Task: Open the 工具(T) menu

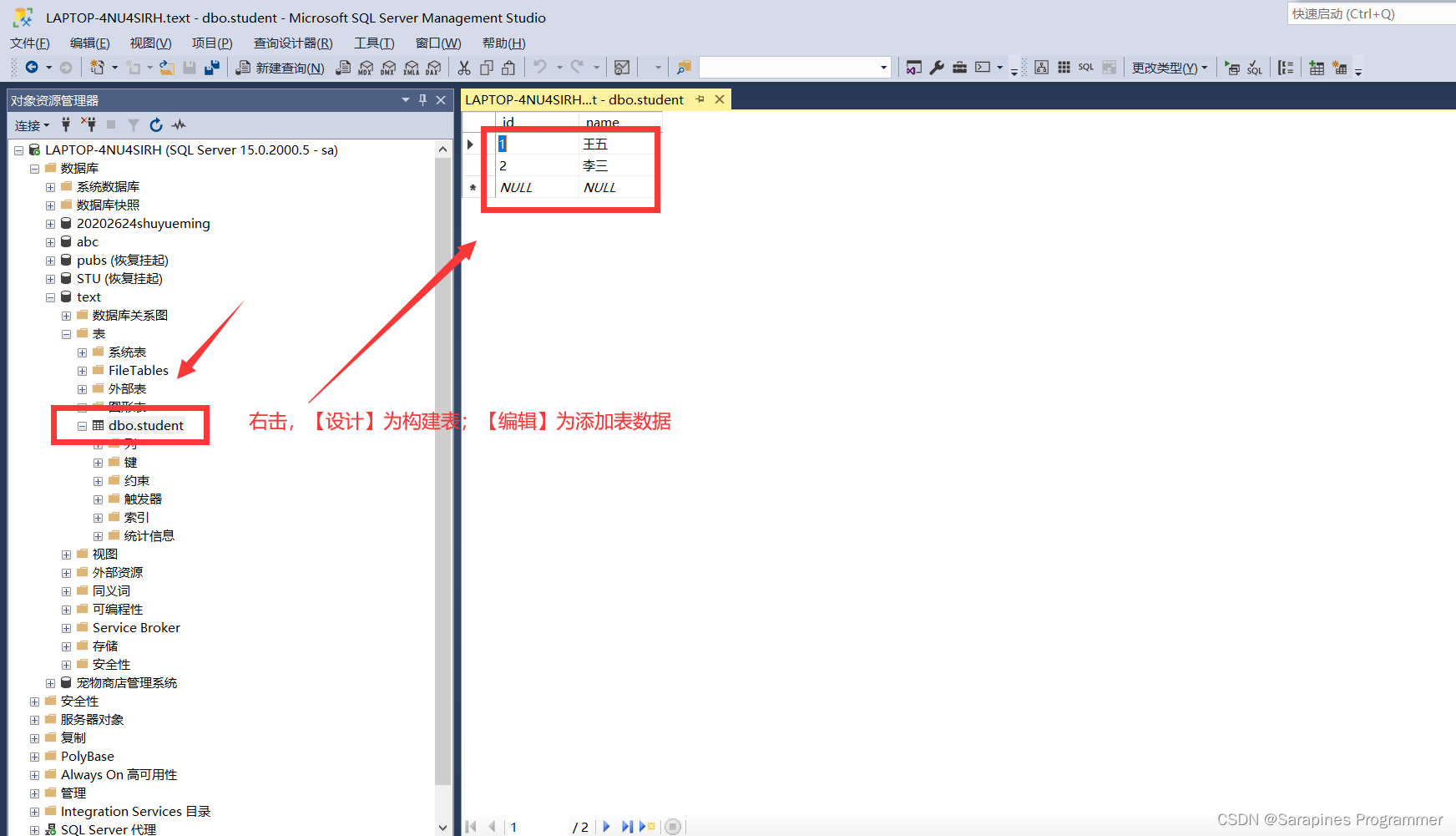Action: pos(374,43)
